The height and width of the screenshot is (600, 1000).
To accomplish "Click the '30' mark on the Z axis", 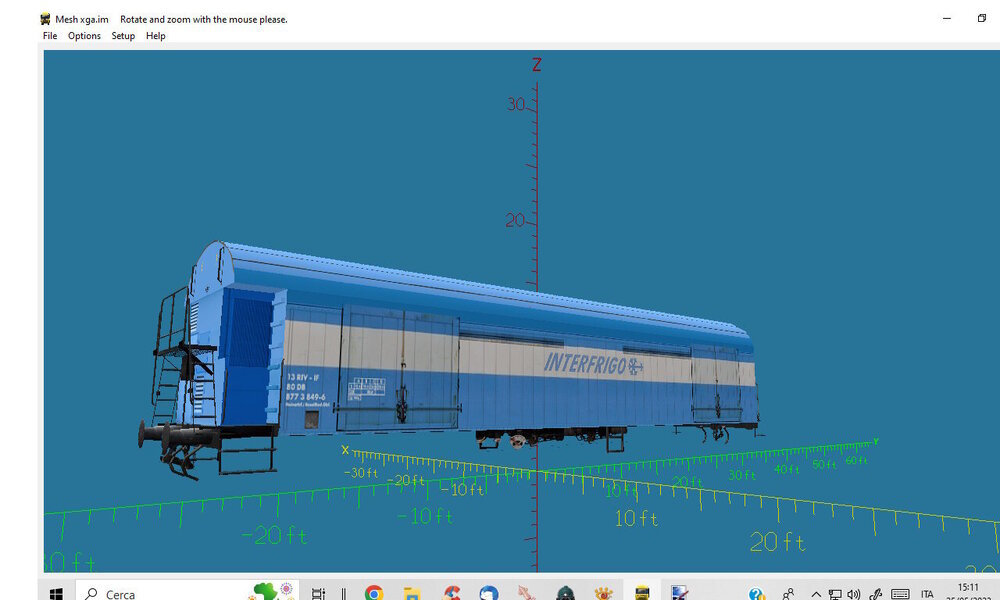I will coord(515,104).
